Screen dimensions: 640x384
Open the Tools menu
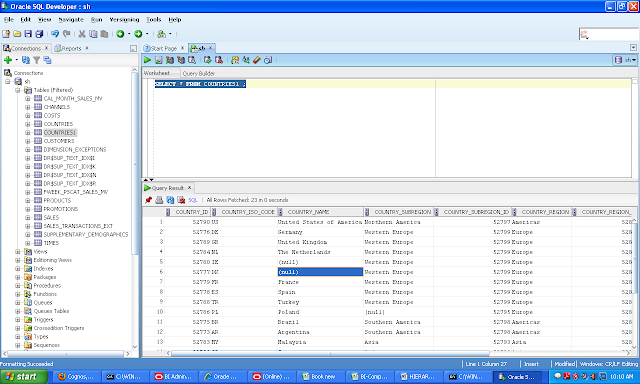pos(153,20)
